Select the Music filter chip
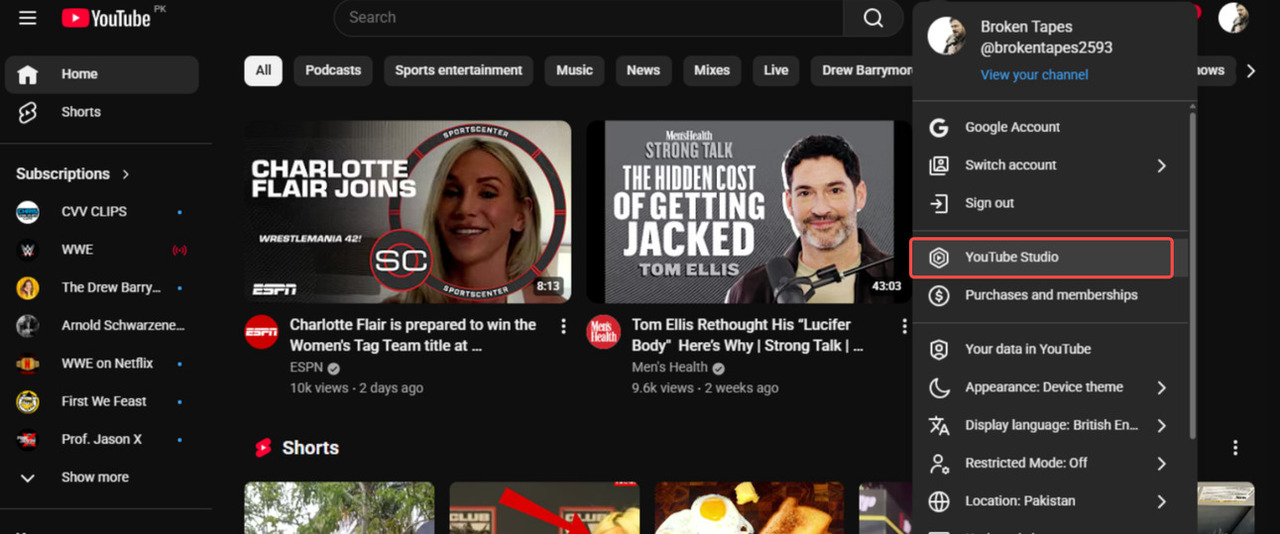This screenshot has height=534, width=1280. [574, 70]
